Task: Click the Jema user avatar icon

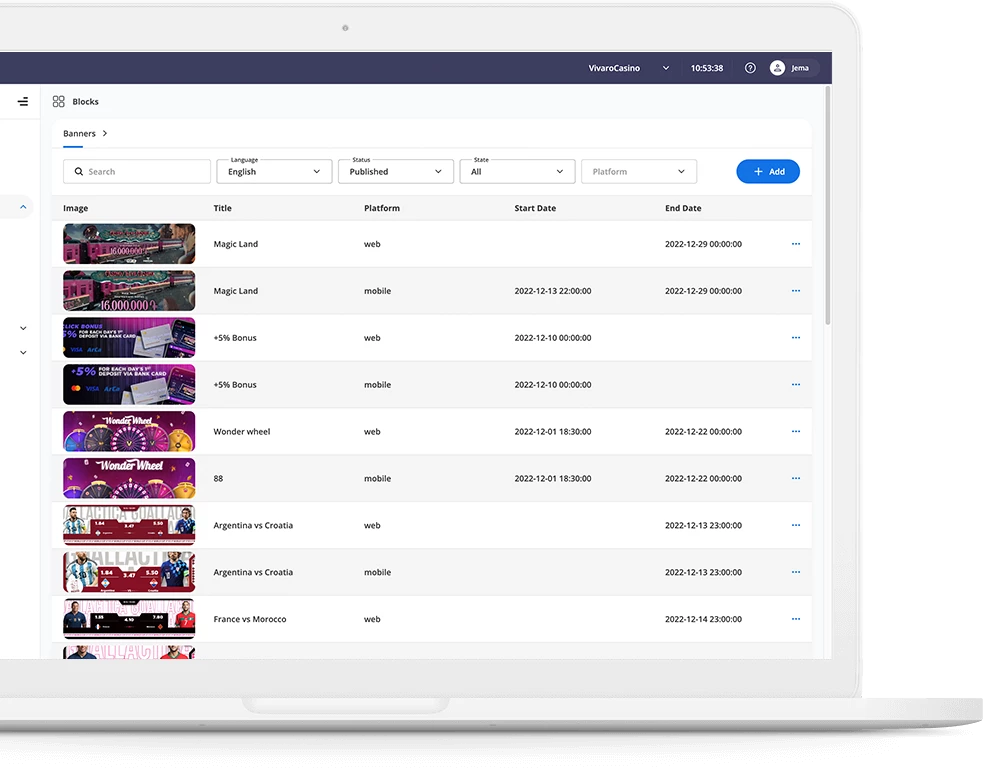Action: [777, 68]
